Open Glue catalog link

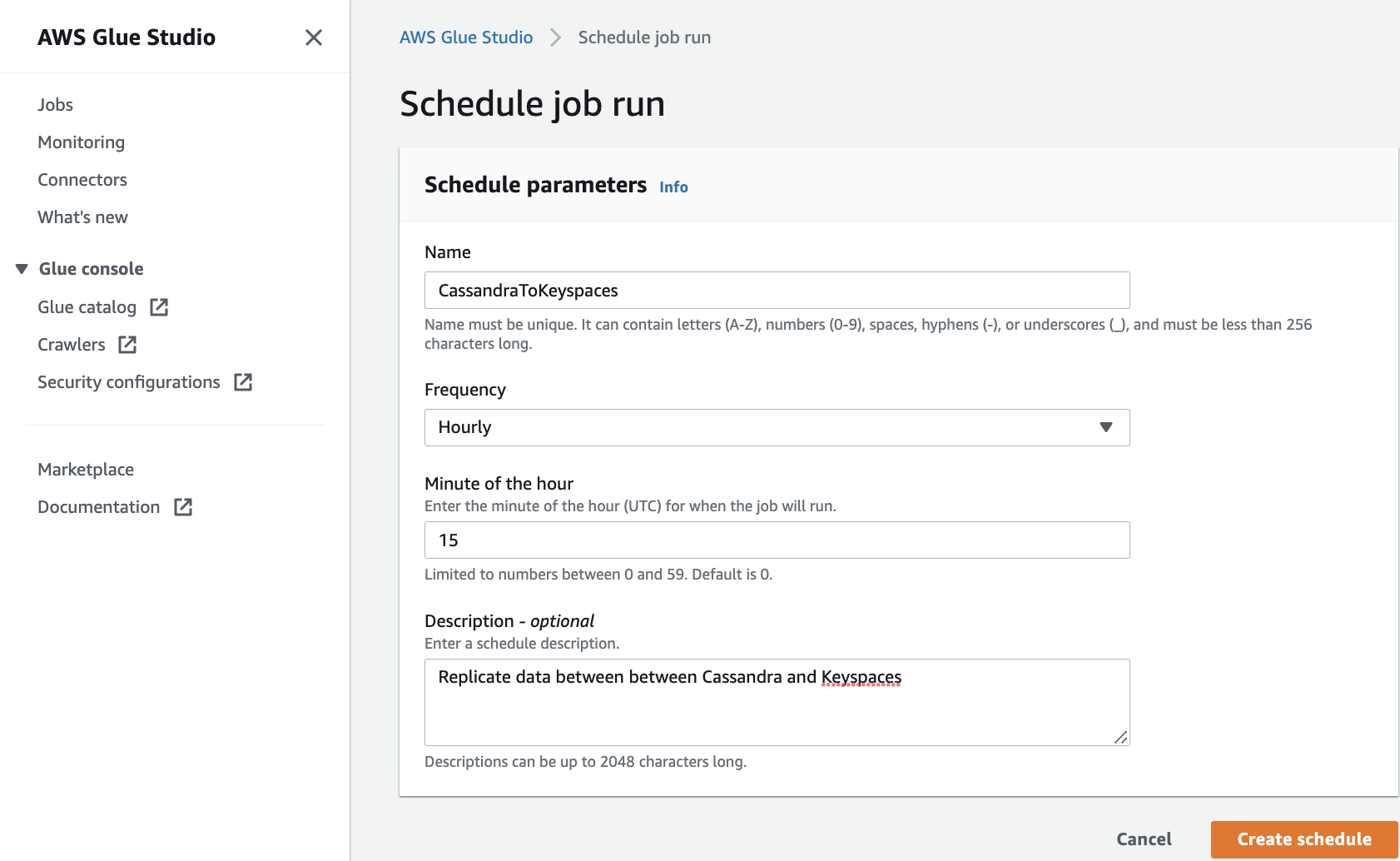[x=87, y=307]
